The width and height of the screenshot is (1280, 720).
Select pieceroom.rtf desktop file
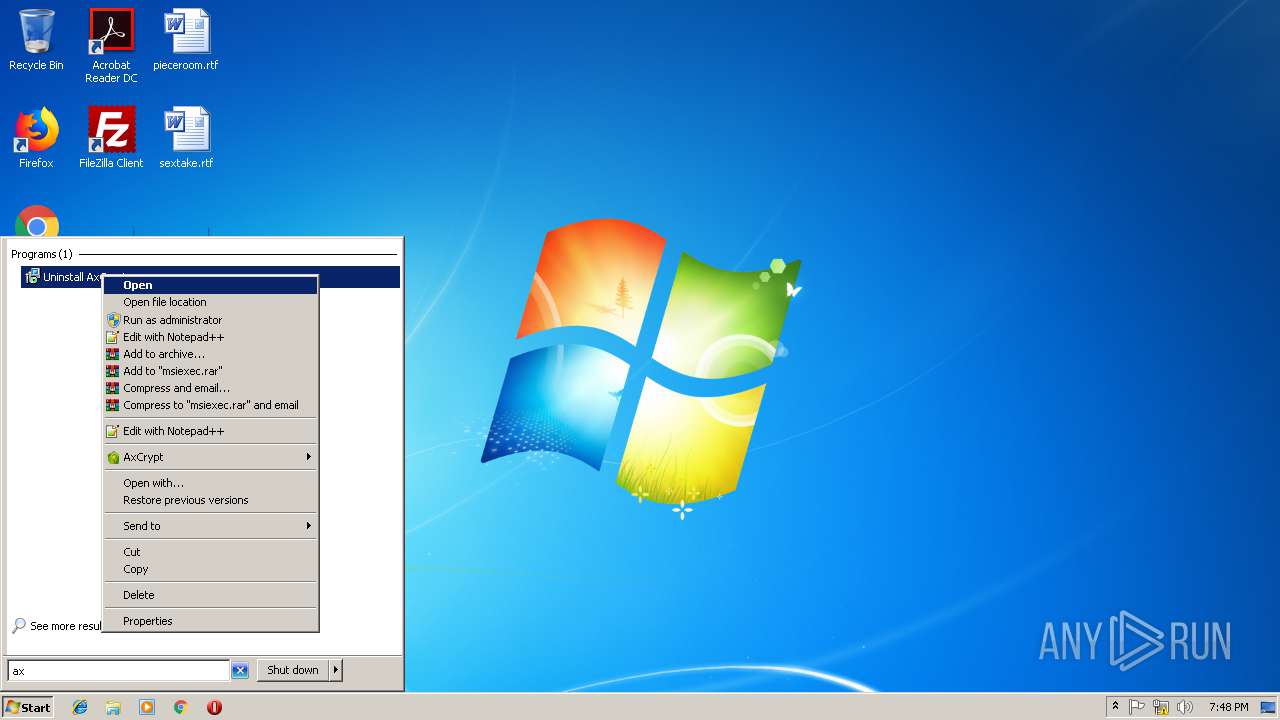(x=186, y=40)
